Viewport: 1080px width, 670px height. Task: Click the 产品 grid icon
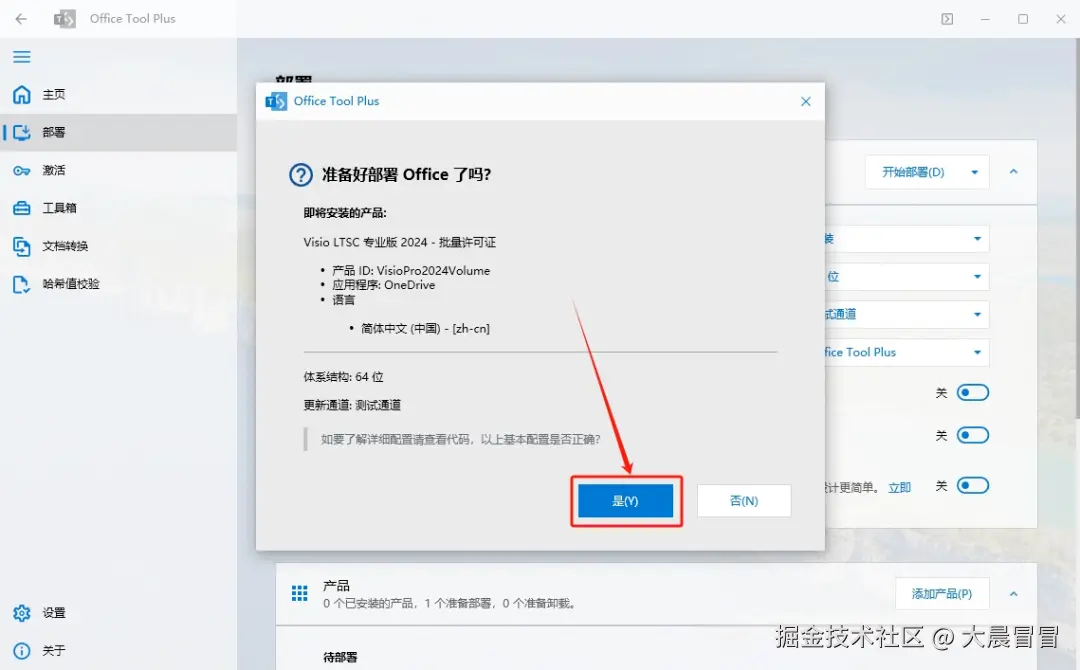click(x=300, y=594)
